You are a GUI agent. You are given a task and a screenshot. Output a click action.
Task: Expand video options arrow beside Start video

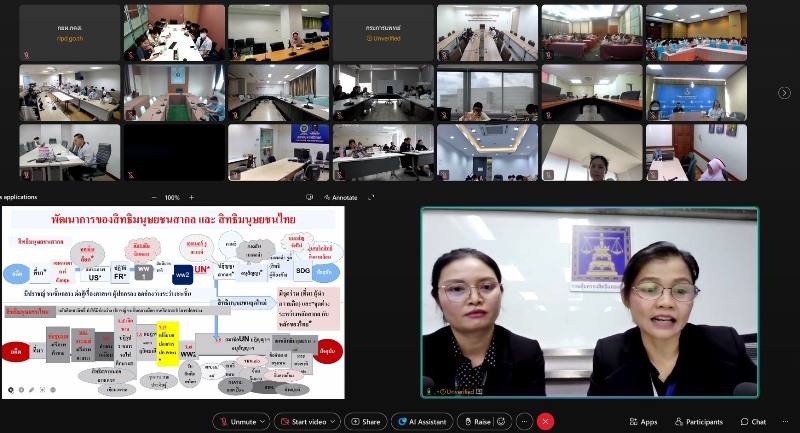coord(334,422)
